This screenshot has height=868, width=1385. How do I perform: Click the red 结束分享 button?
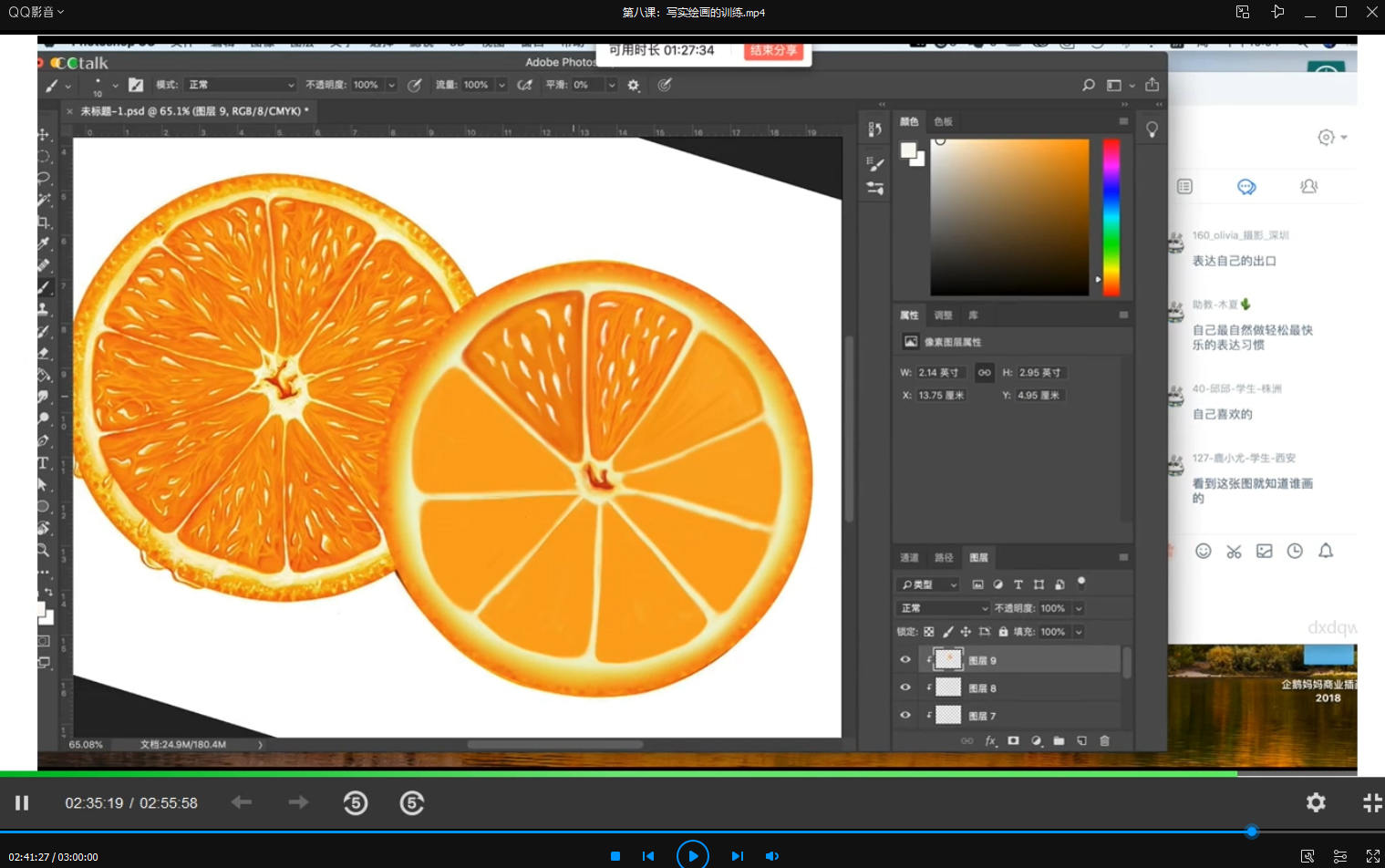773,51
